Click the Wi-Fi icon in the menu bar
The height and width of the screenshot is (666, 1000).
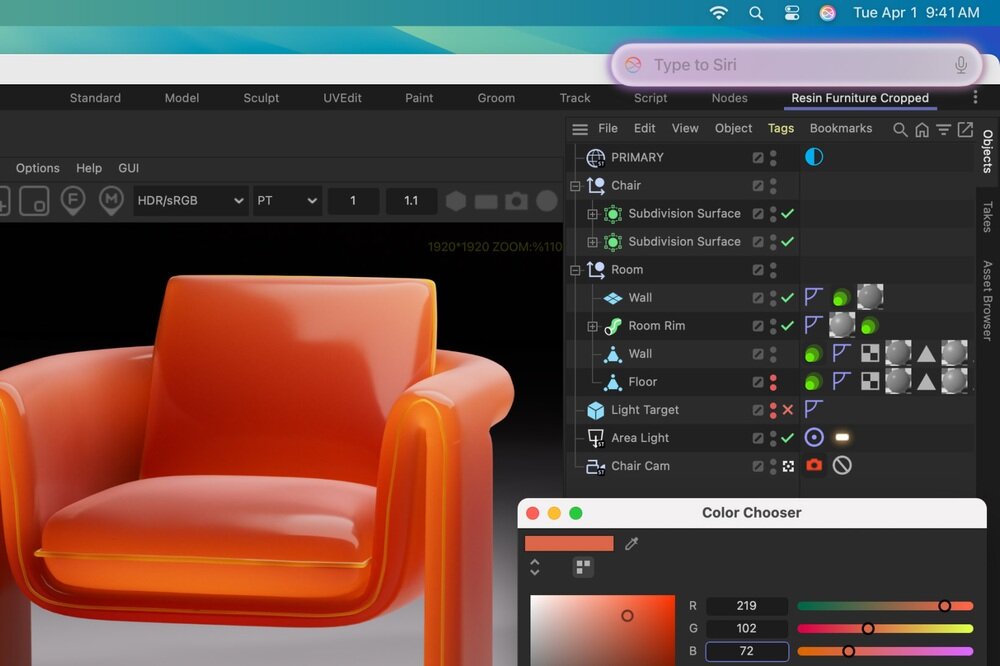pos(719,13)
